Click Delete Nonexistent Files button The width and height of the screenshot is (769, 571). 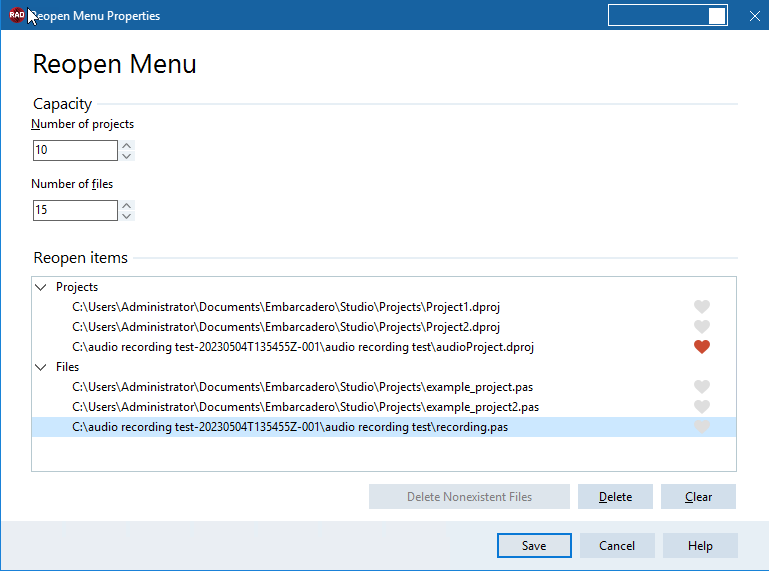click(469, 496)
